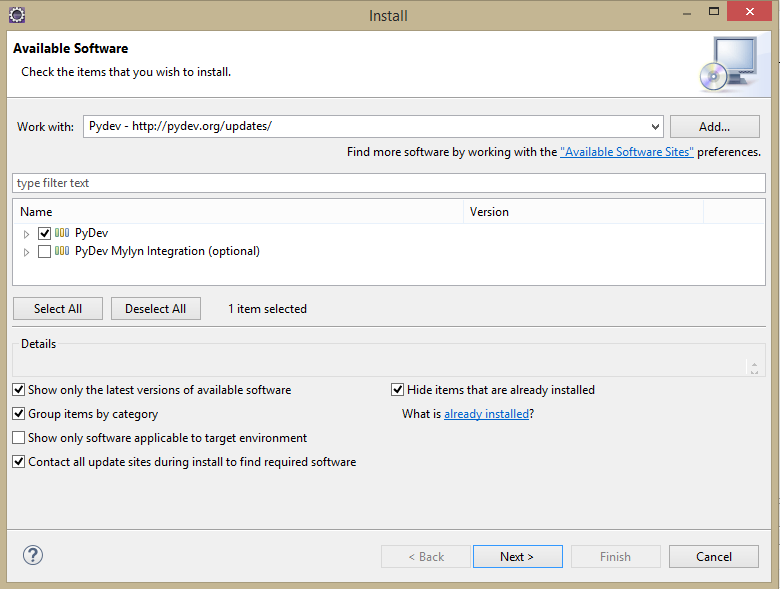Click the Next > button

pyautogui.click(x=517, y=556)
